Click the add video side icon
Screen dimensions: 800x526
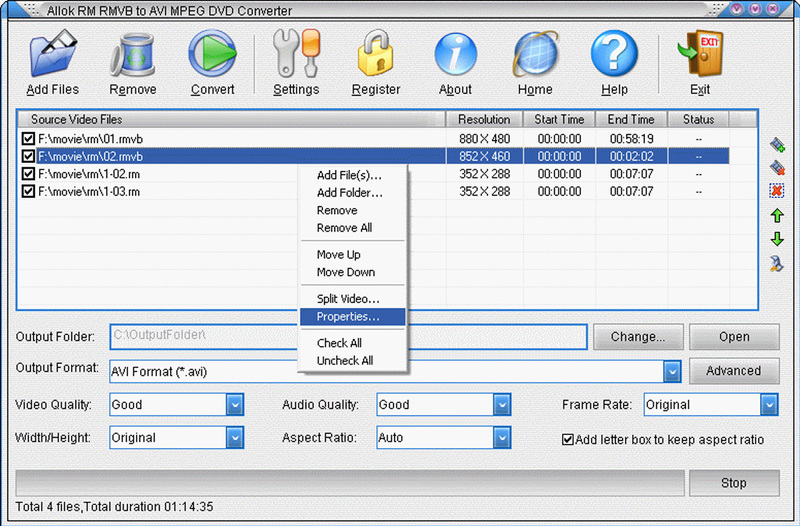pos(777,145)
